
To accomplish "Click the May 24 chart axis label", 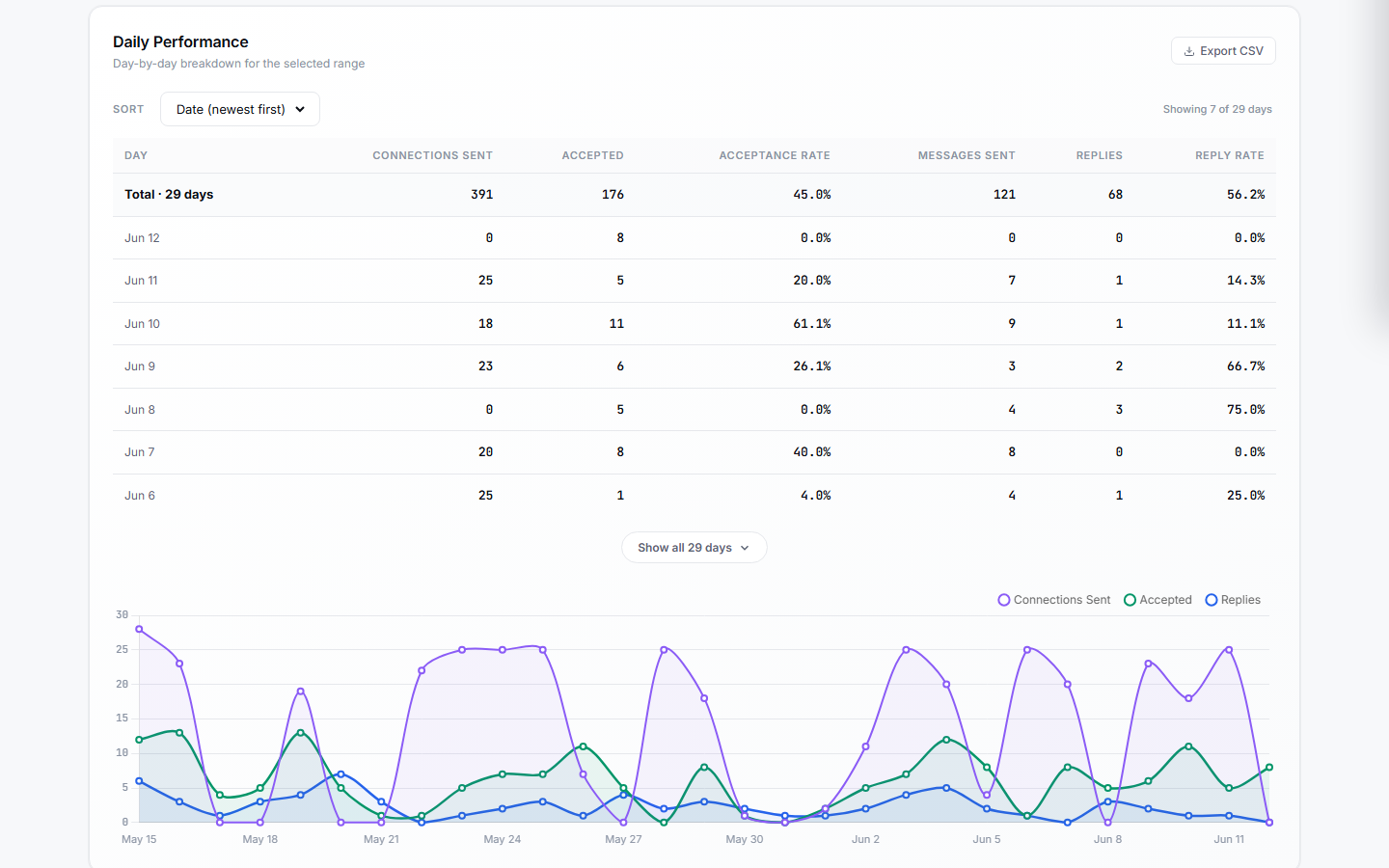I will coord(503,840).
